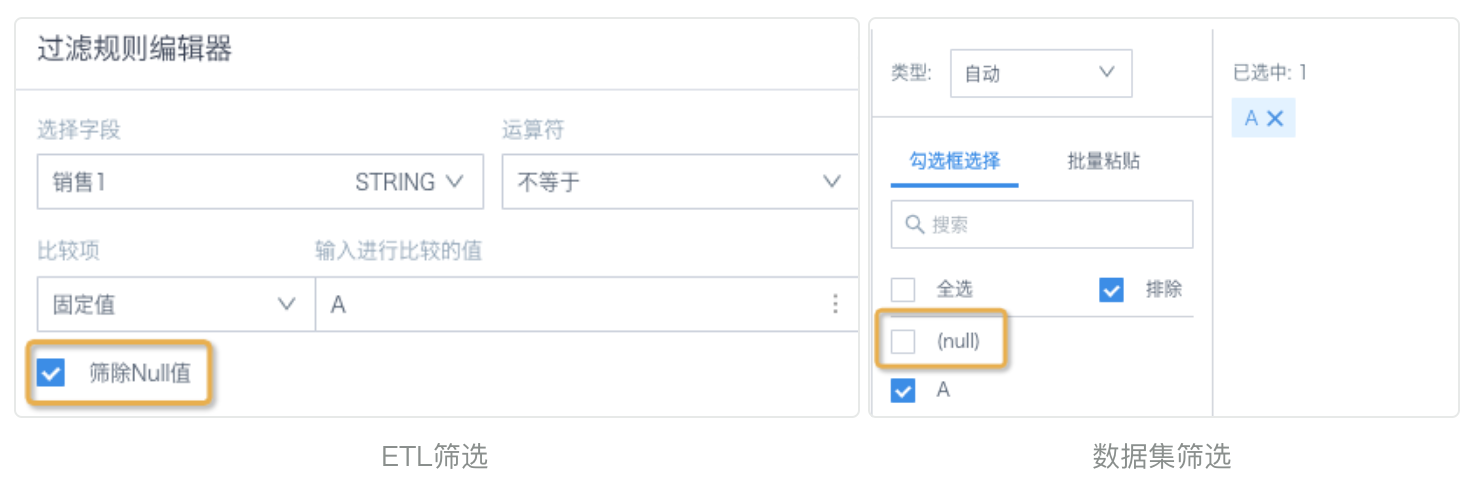Click the search magnifier icon
Screen dimensions: 1480x492
pos(913,225)
